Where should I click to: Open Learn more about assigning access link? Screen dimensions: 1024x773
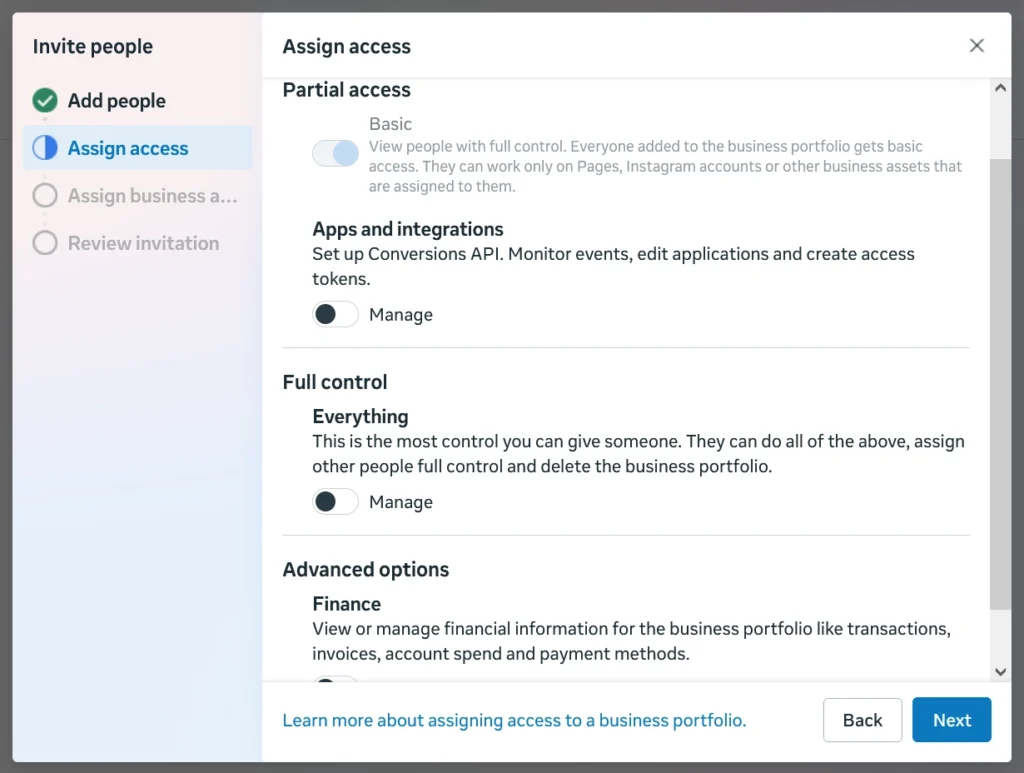[514, 720]
